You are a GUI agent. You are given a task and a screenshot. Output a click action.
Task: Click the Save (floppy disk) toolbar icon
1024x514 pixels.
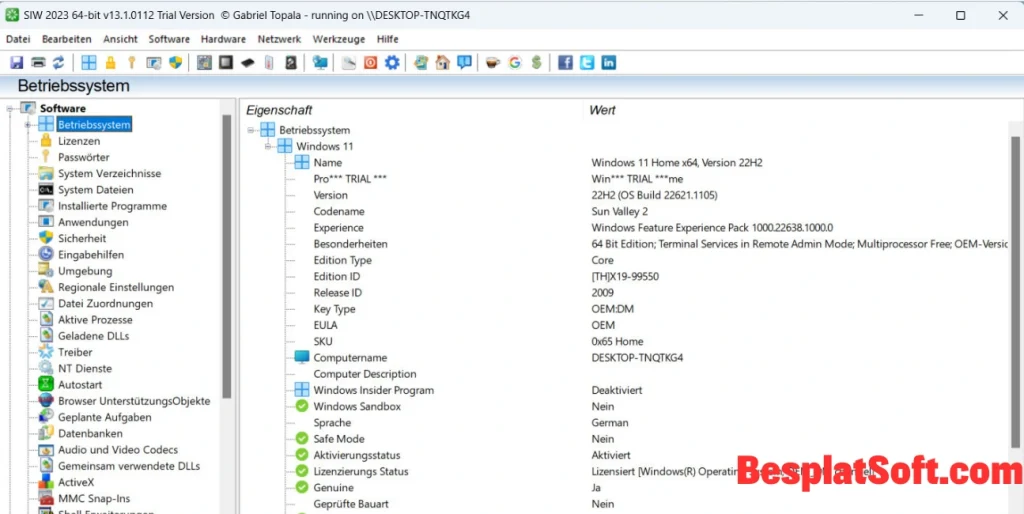(16, 62)
